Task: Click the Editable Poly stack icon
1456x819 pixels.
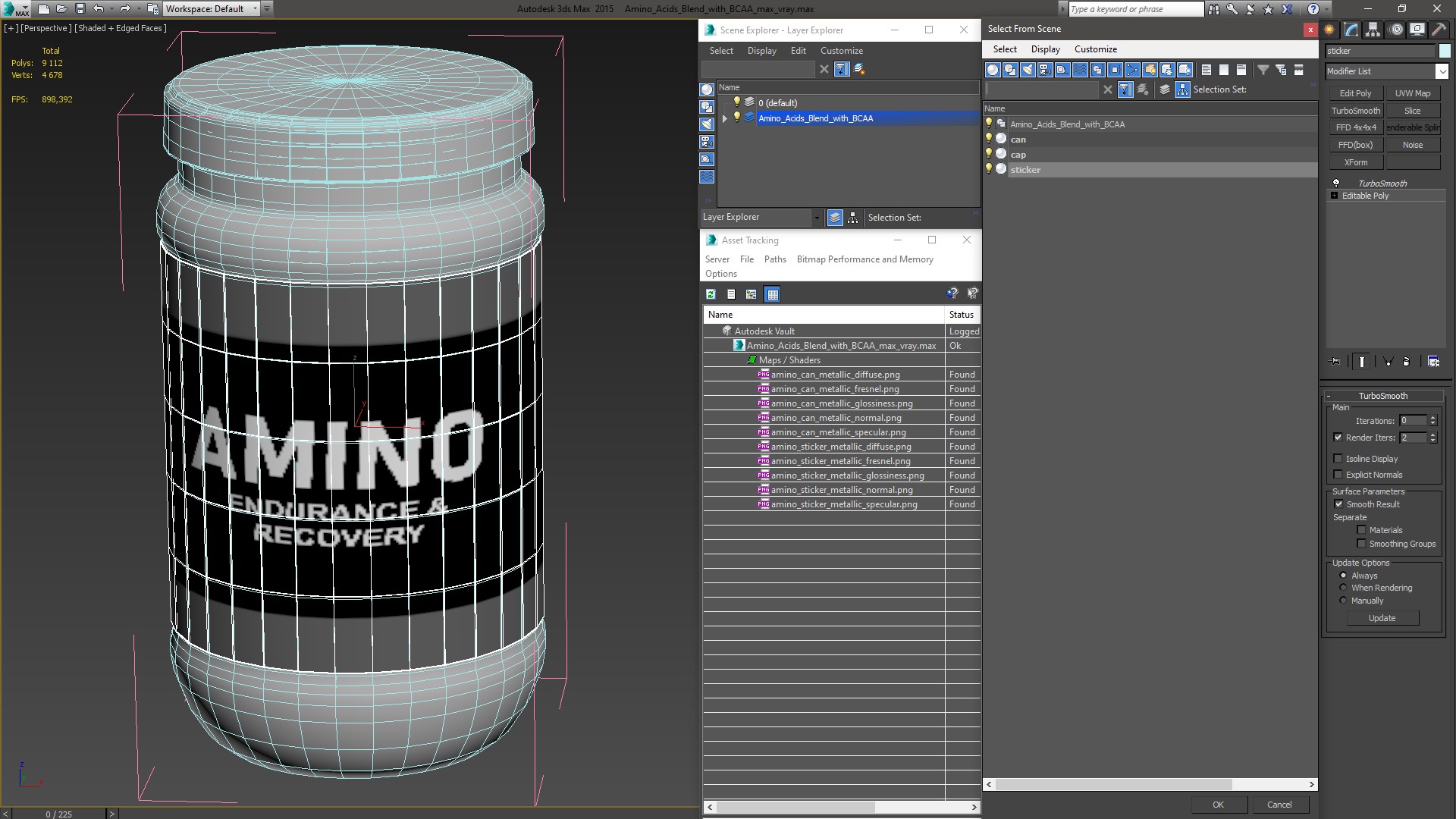Action: pos(1336,195)
